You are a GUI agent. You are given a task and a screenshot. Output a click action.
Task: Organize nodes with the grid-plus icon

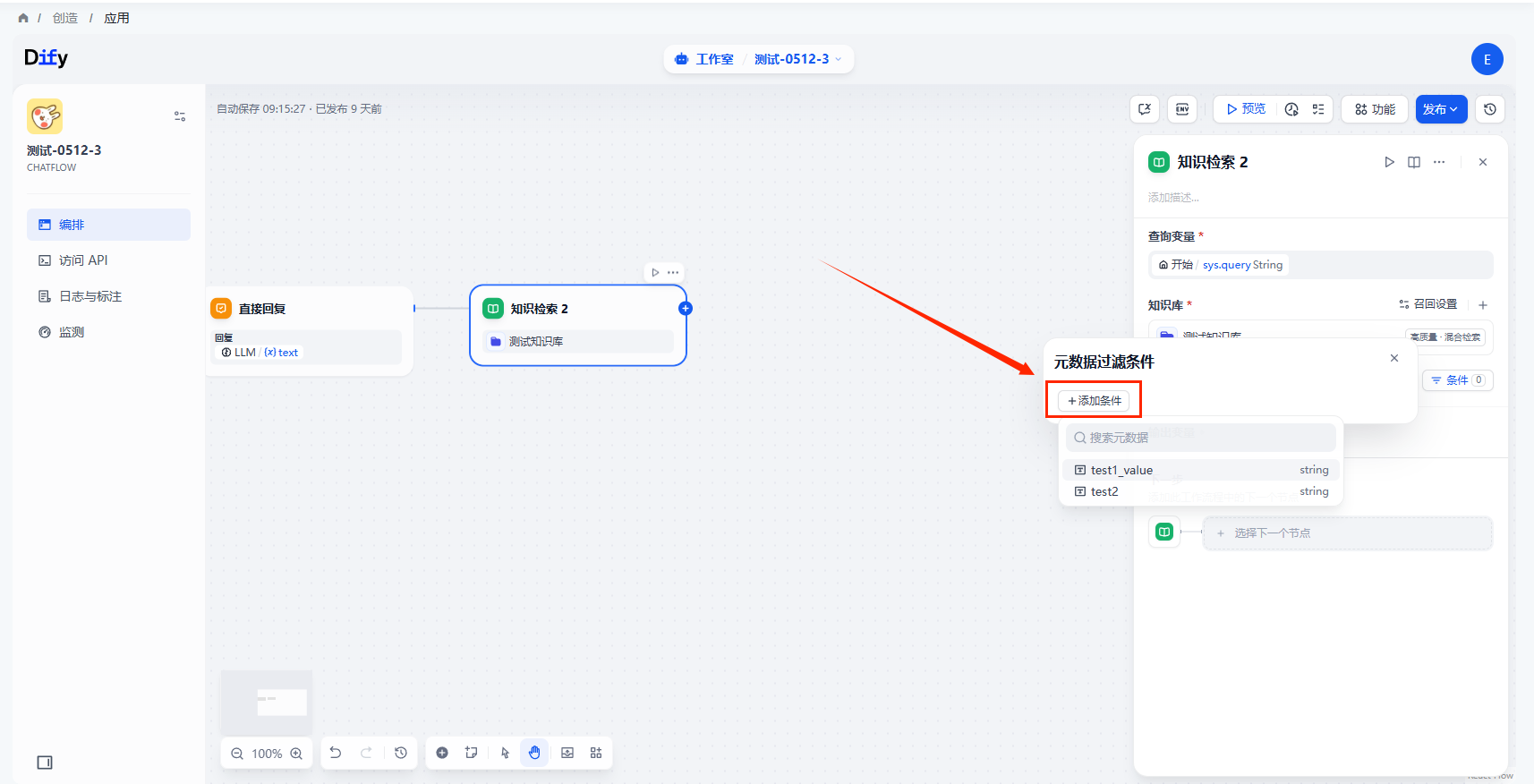pyautogui.click(x=596, y=753)
